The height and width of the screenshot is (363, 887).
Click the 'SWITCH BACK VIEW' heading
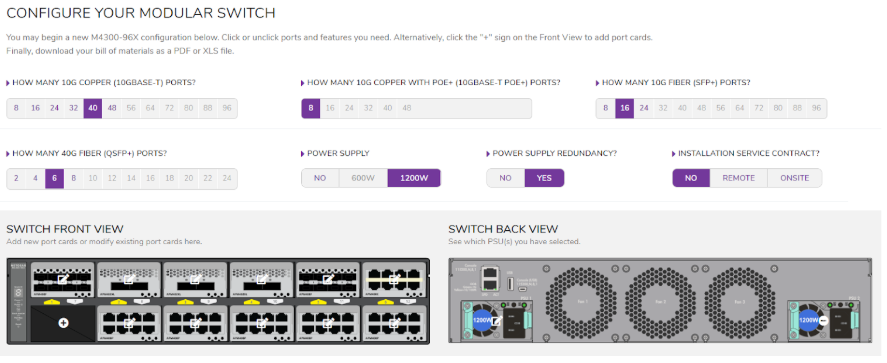(503, 229)
